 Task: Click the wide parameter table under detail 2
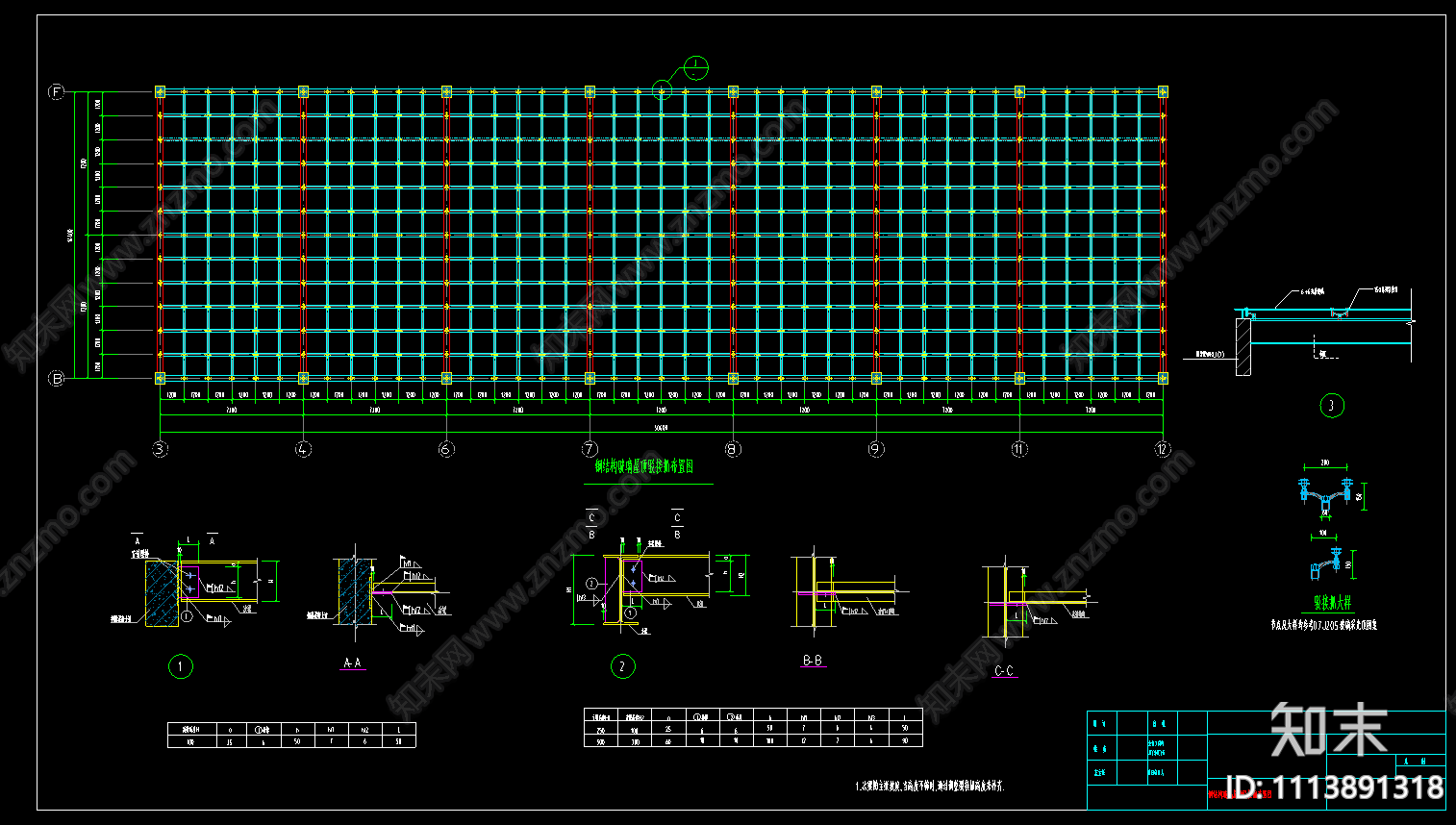click(x=753, y=727)
